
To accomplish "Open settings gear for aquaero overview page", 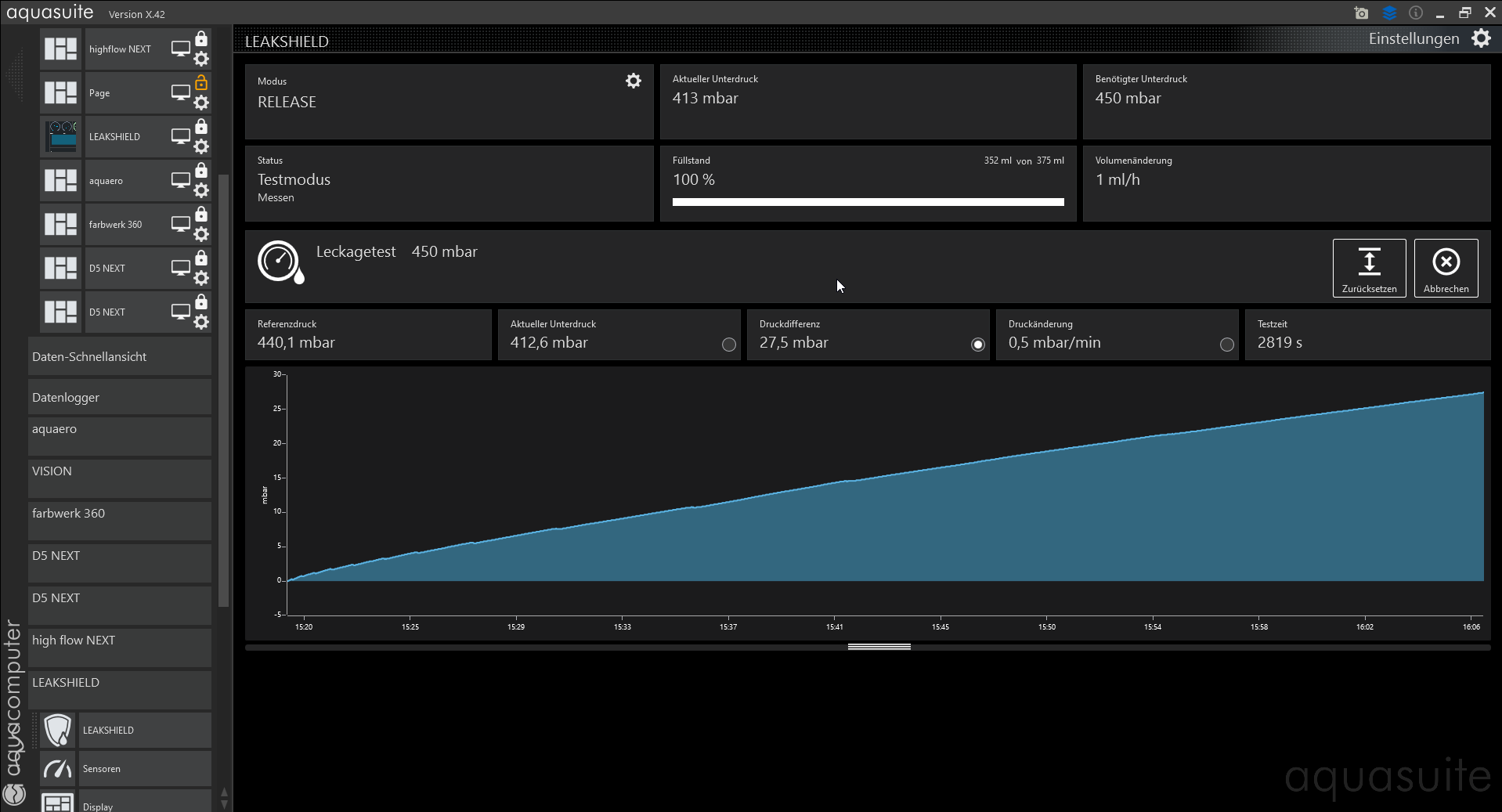I will pos(201,190).
